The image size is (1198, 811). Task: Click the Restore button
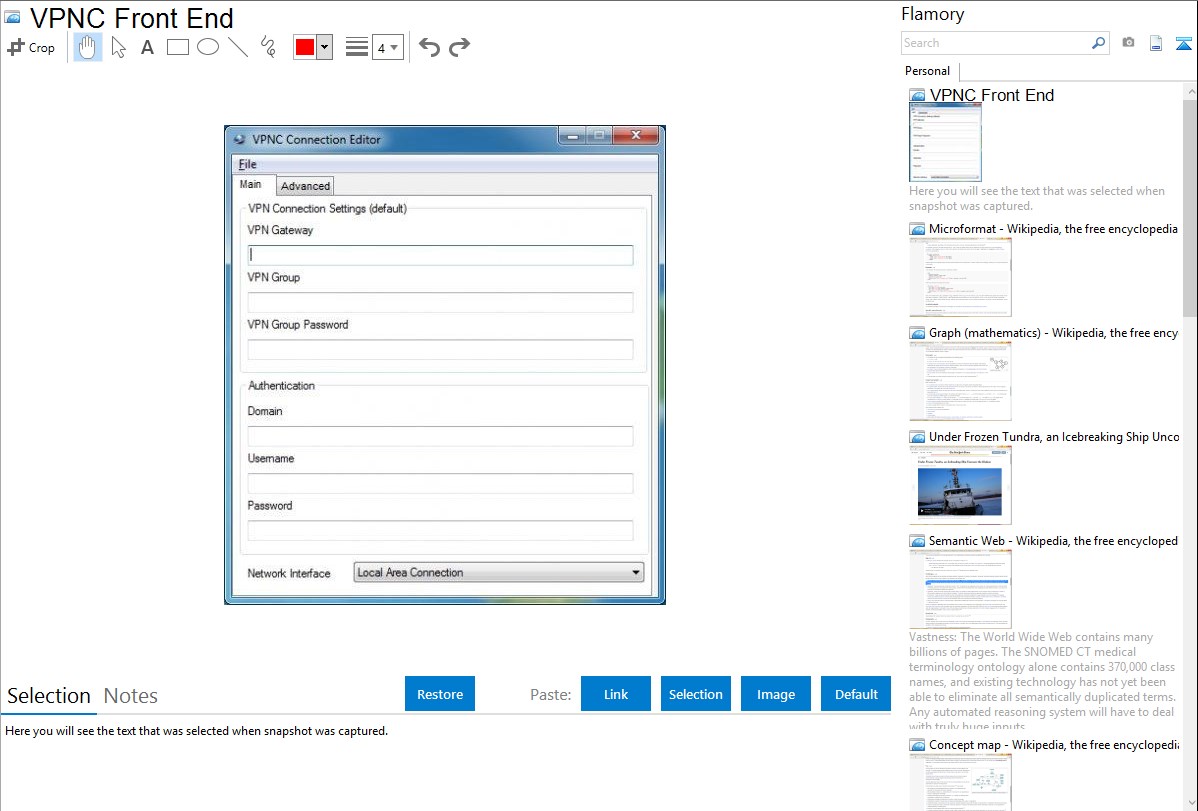click(x=440, y=694)
